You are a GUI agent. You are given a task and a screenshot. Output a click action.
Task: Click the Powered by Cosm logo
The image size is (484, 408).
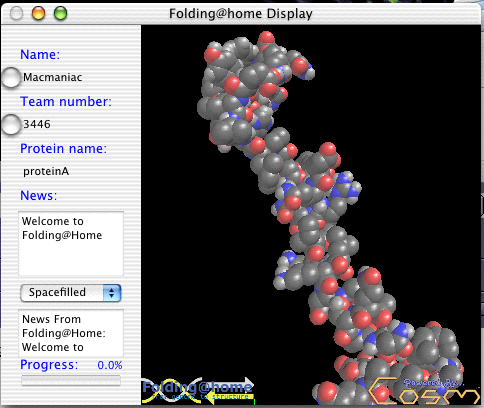[423, 390]
